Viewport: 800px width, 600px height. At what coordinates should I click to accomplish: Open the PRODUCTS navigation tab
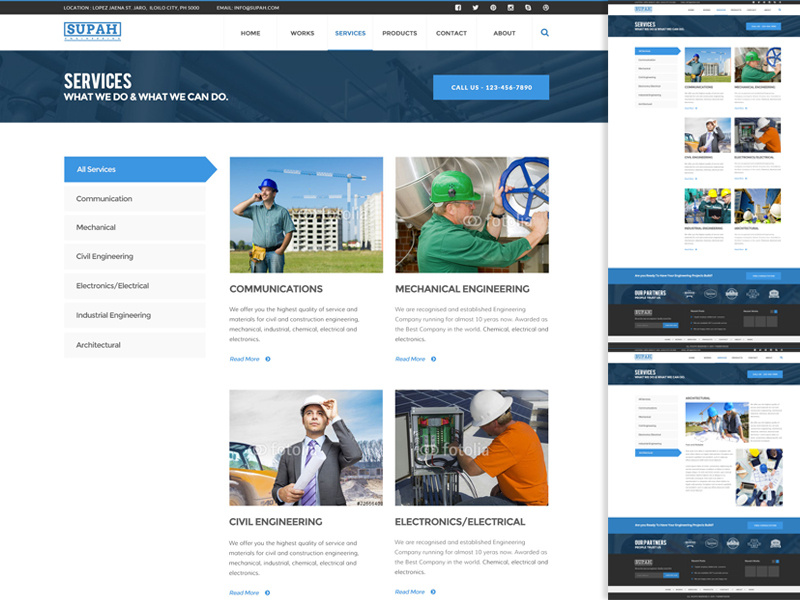[x=400, y=32]
